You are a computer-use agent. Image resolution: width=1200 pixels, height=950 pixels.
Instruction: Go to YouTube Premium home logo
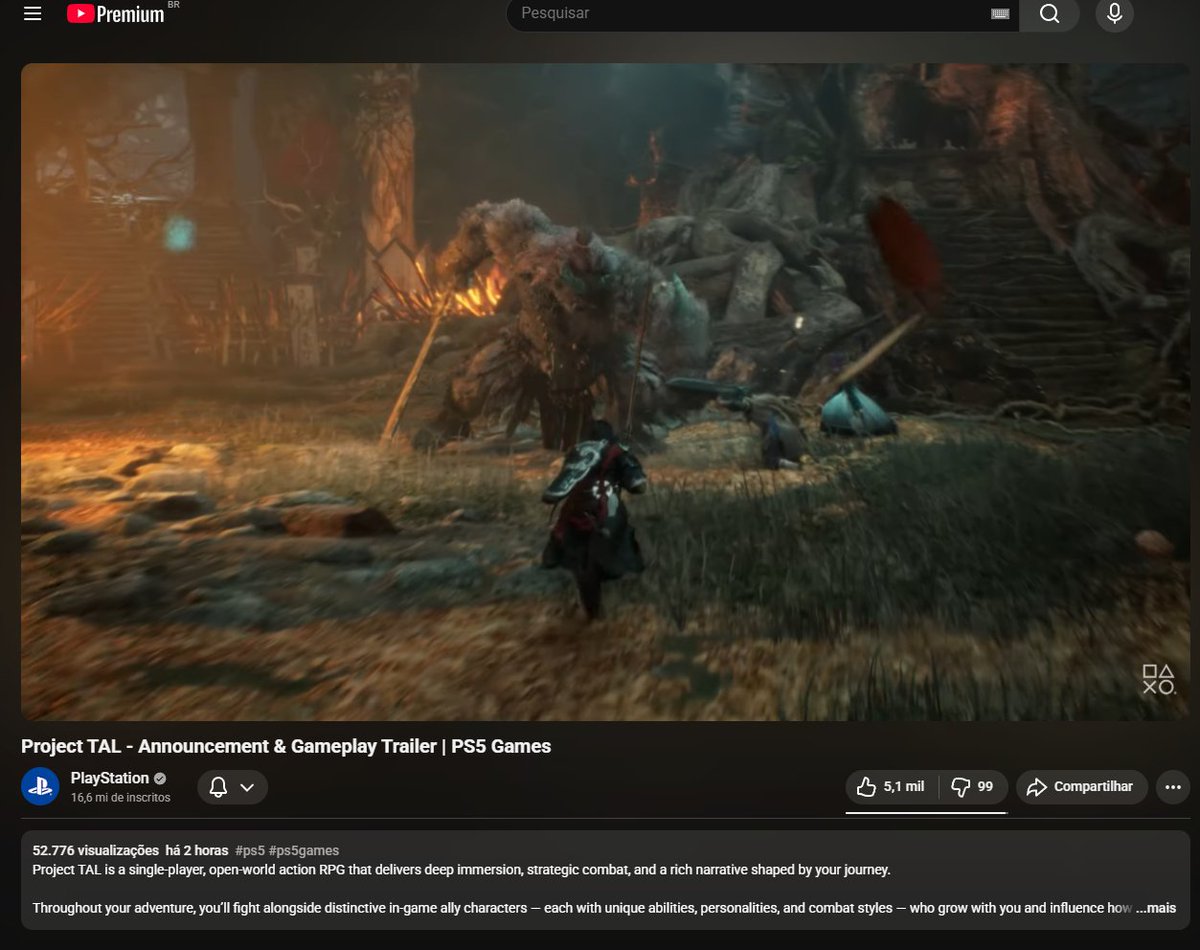coord(116,14)
